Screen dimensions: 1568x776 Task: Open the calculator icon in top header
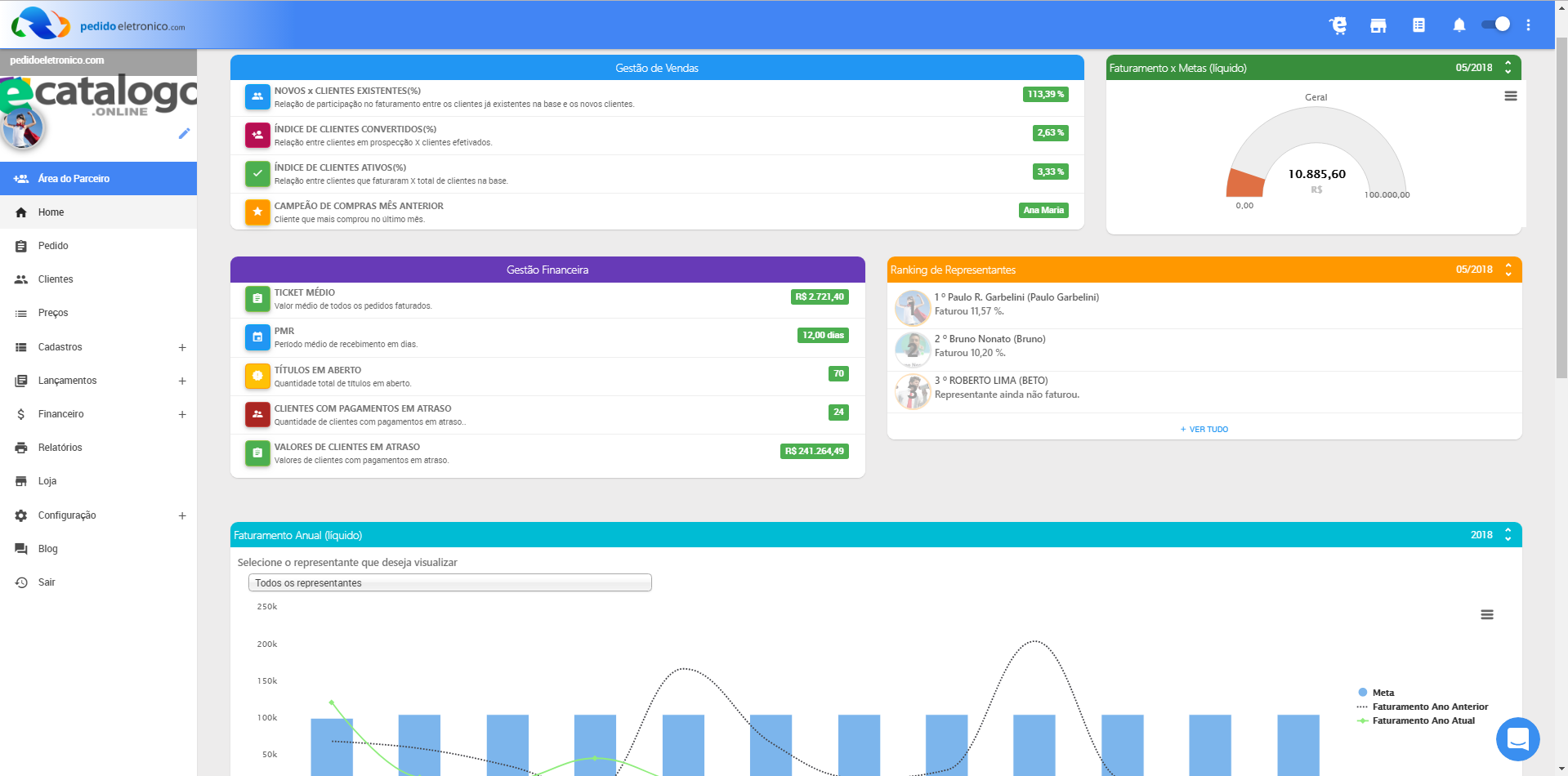coord(1418,25)
